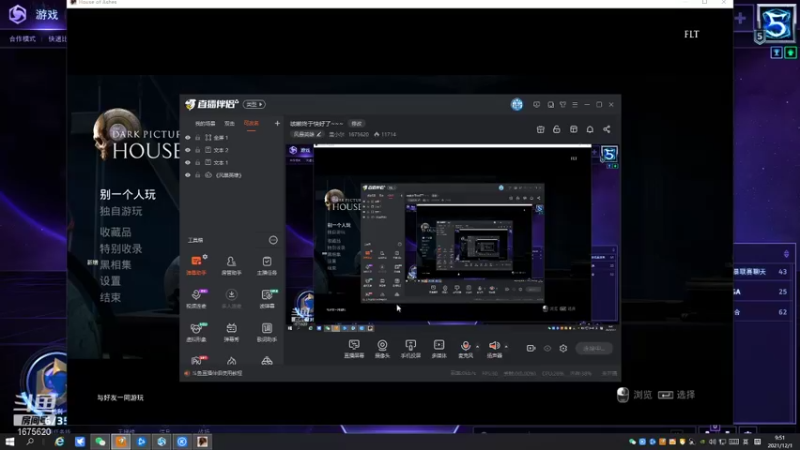Open the 弹幕助手 tool in toolbox
This screenshot has width=800, height=450.
(x=196, y=265)
